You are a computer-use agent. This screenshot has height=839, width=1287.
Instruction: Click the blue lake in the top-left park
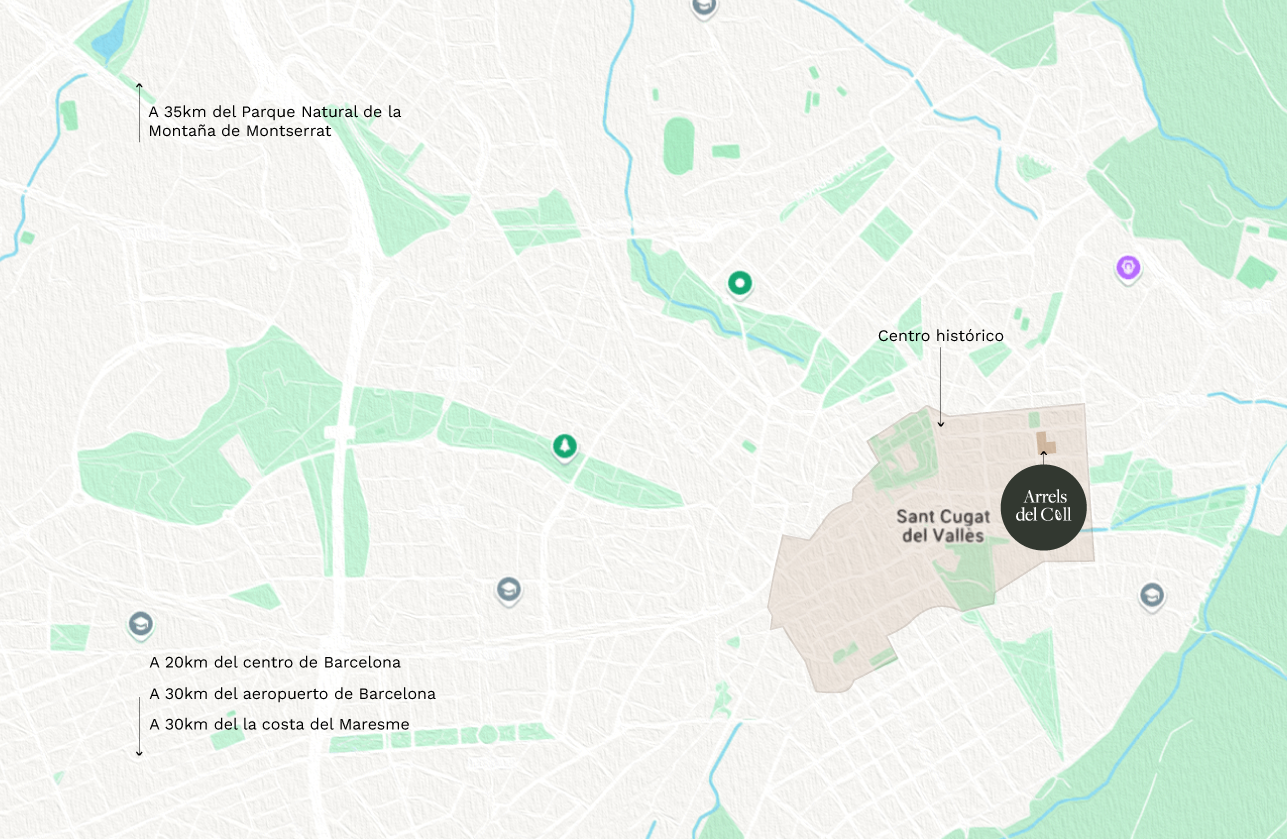pyautogui.click(x=107, y=40)
